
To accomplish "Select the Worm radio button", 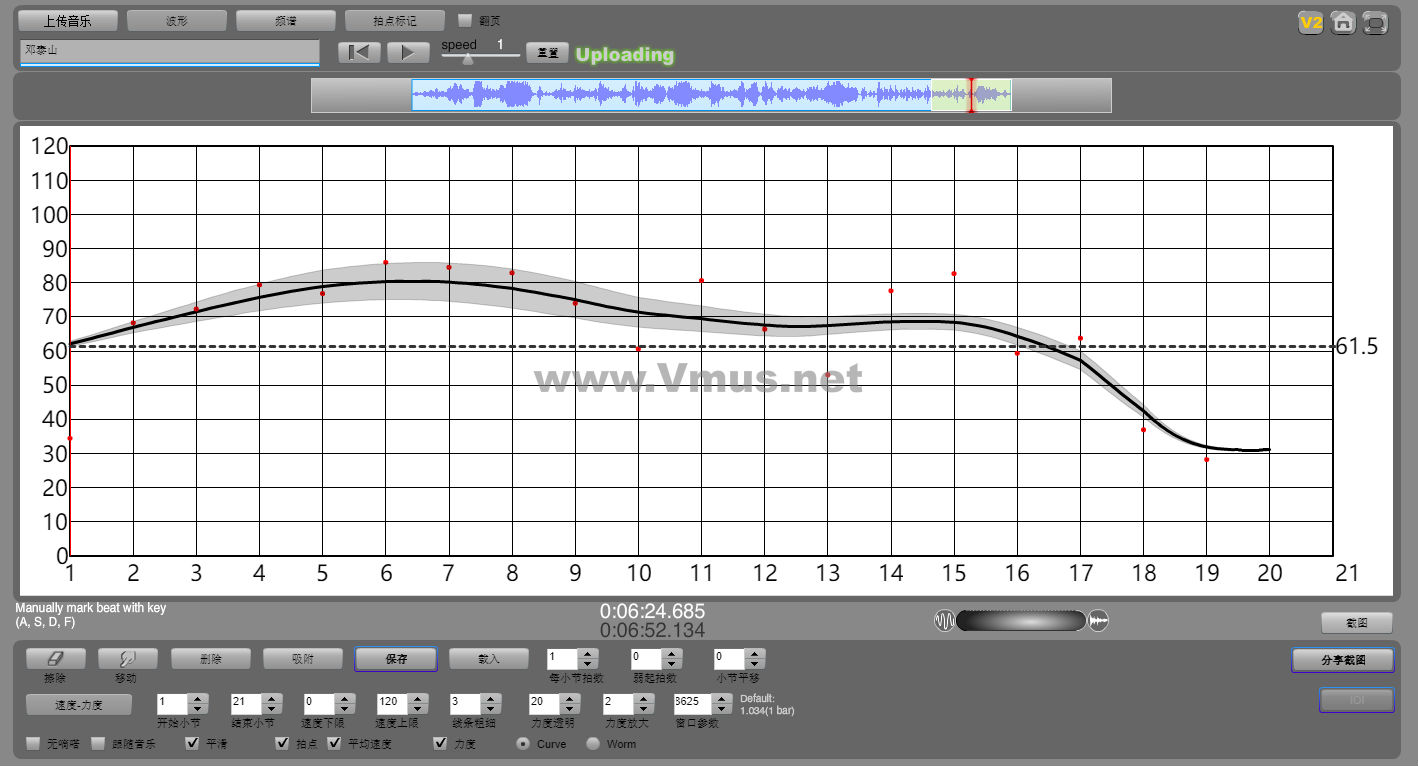I will [593, 744].
